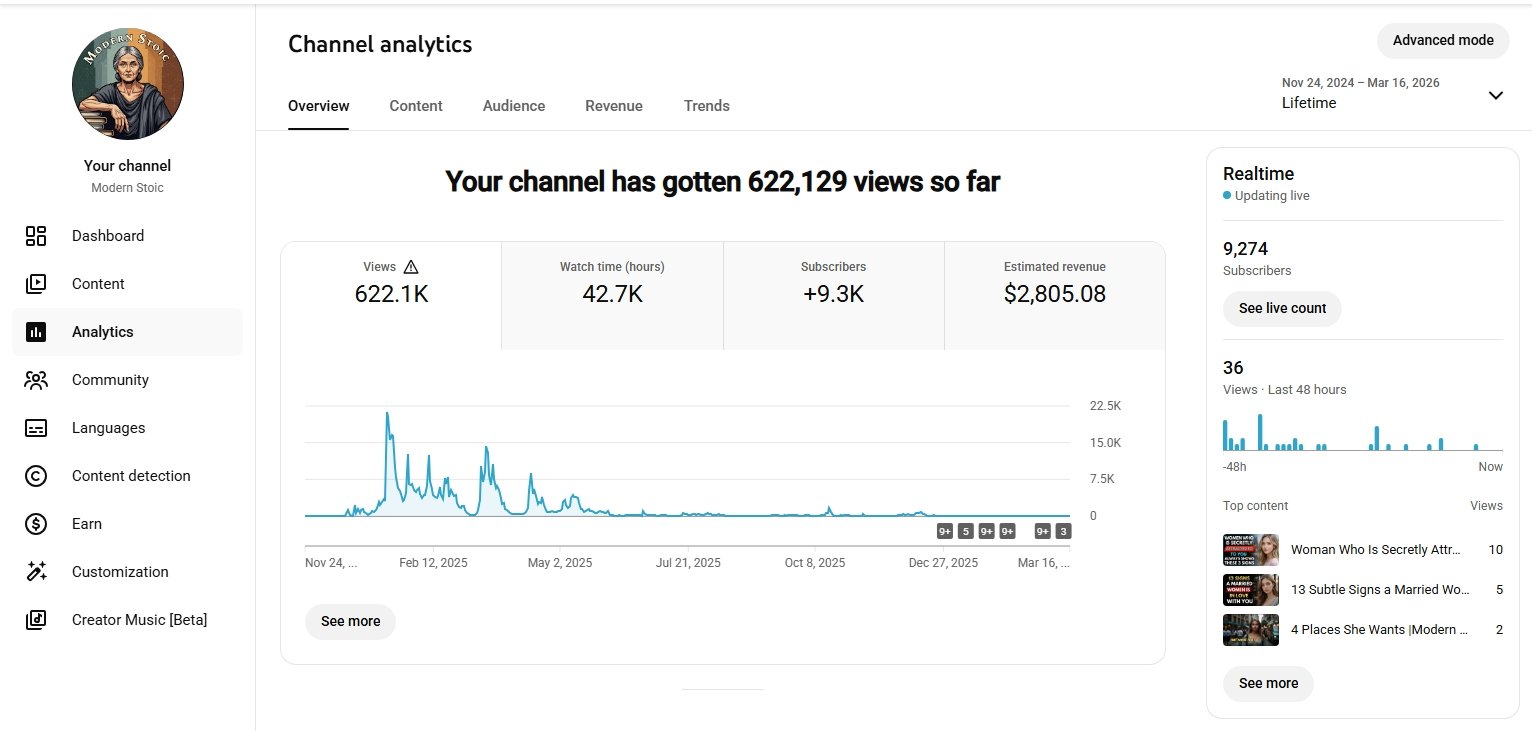Click the Advanced mode button
The image size is (1532, 731).
coord(1443,40)
